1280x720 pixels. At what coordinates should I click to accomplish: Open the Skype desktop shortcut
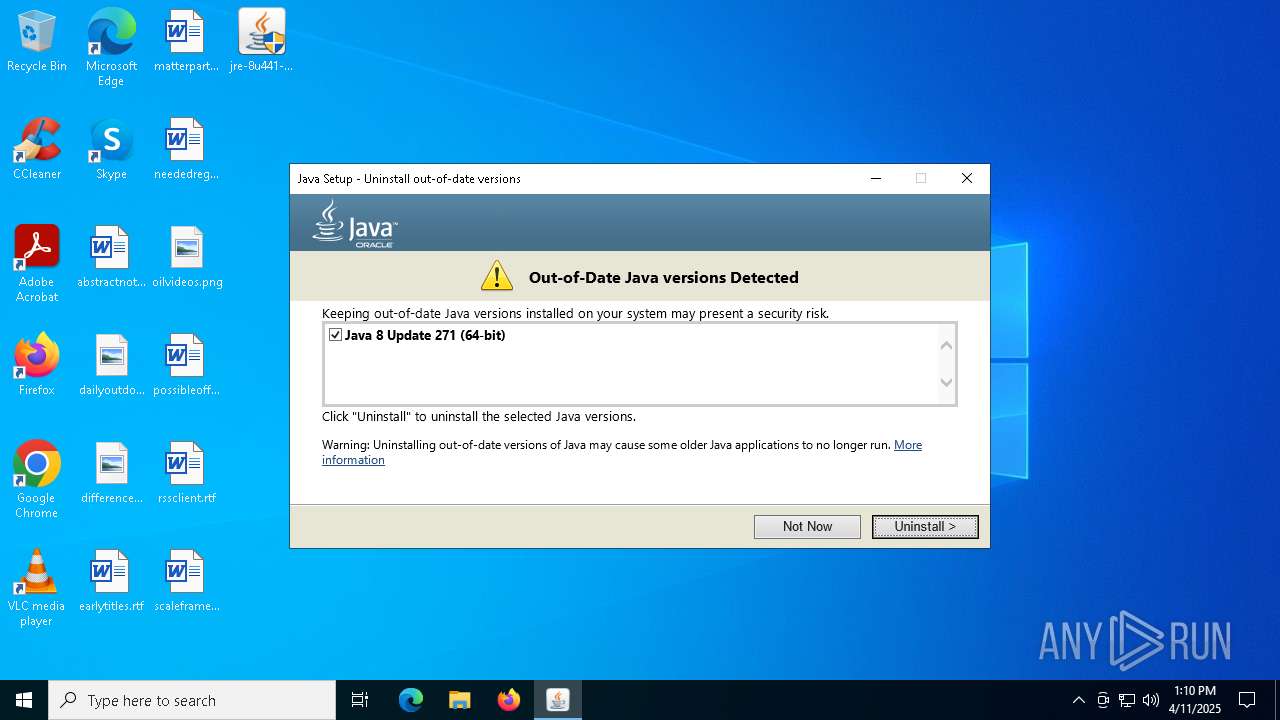click(x=111, y=150)
